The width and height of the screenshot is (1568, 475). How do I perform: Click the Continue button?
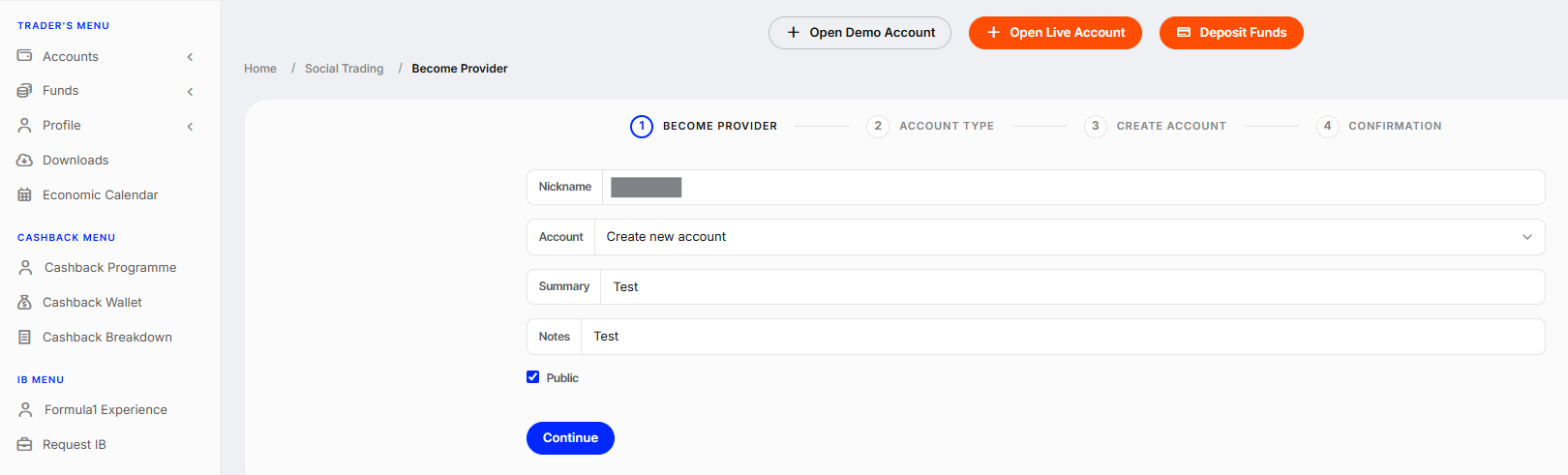pos(570,438)
